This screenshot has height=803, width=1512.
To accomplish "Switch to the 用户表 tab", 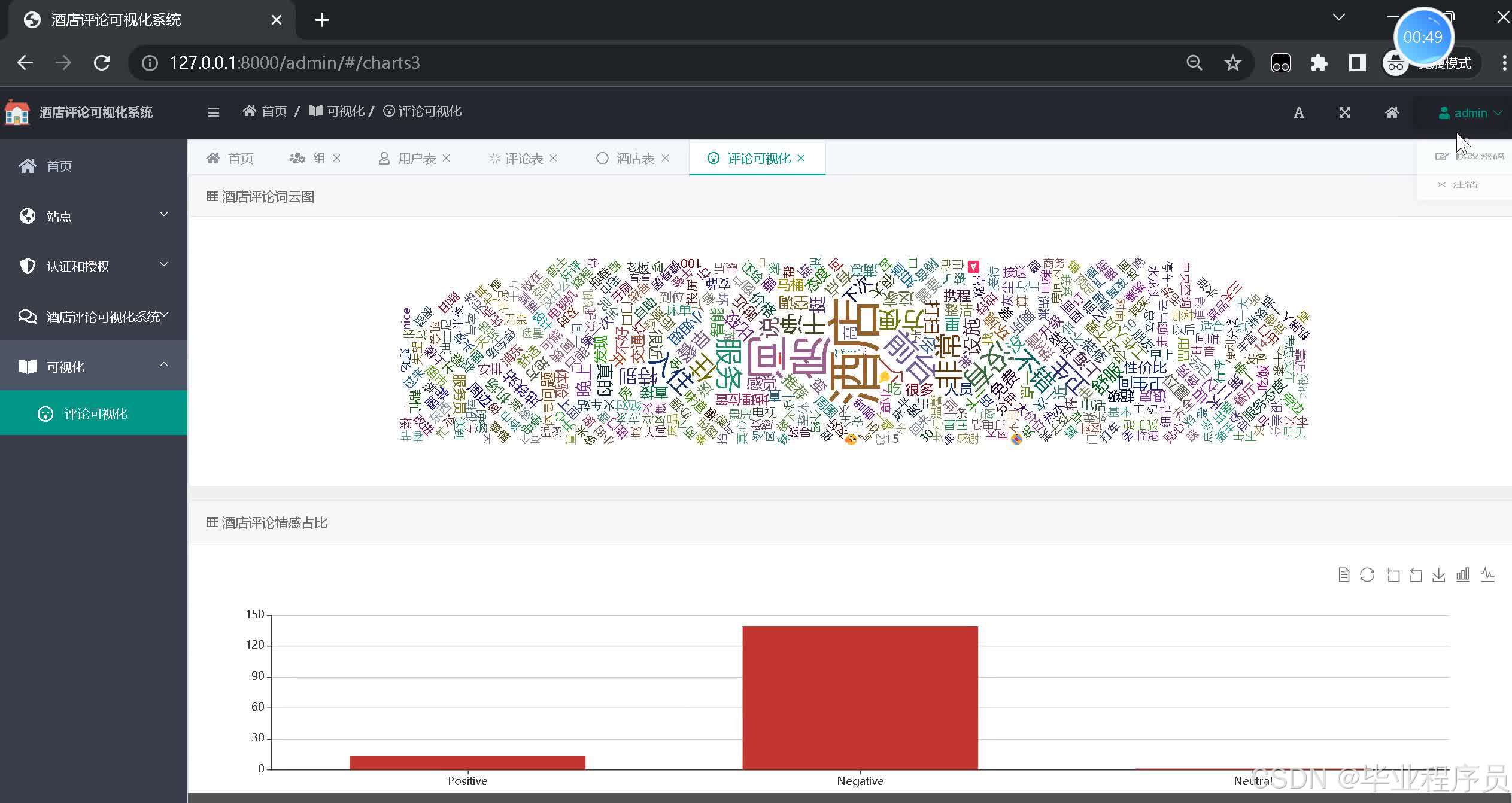I will coord(416,159).
